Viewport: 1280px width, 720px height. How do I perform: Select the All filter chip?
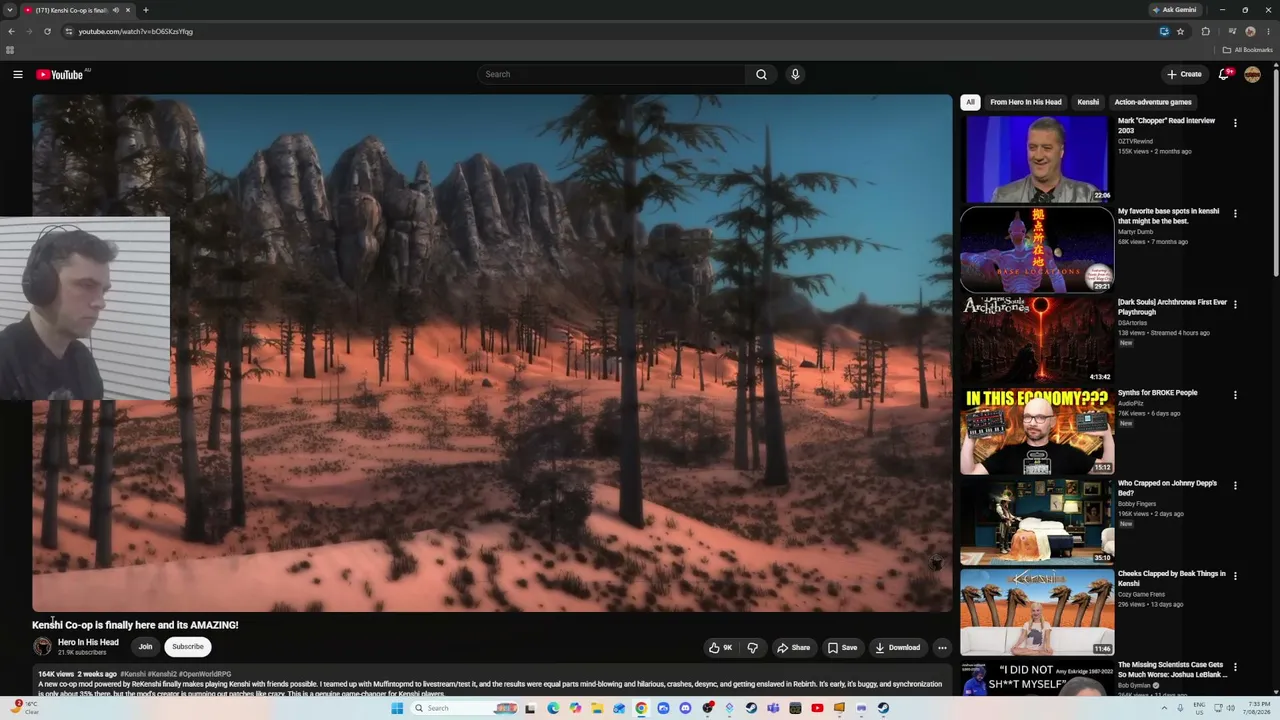[970, 102]
